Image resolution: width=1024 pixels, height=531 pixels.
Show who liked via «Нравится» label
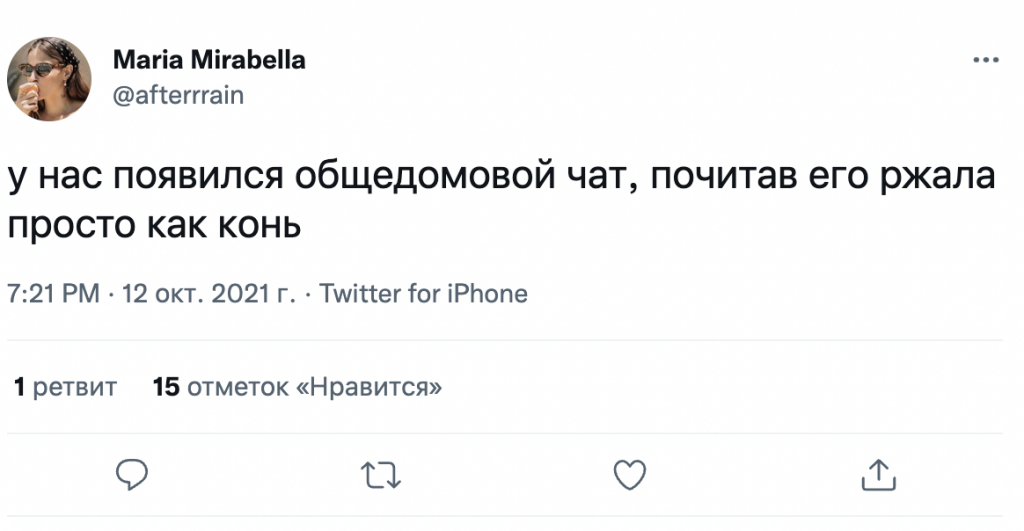370,387
